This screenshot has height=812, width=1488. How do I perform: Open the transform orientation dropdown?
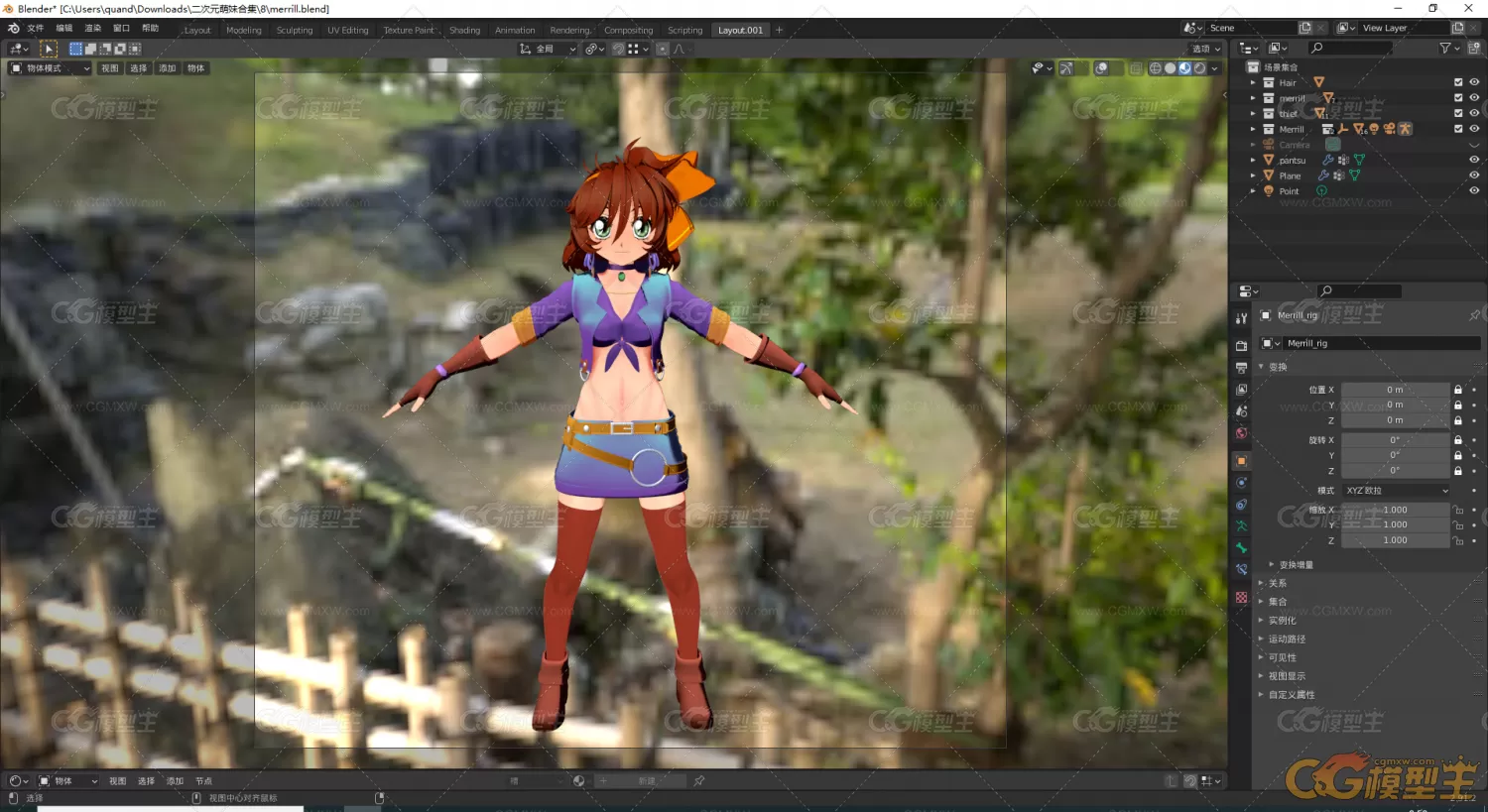[x=549, y=49]
